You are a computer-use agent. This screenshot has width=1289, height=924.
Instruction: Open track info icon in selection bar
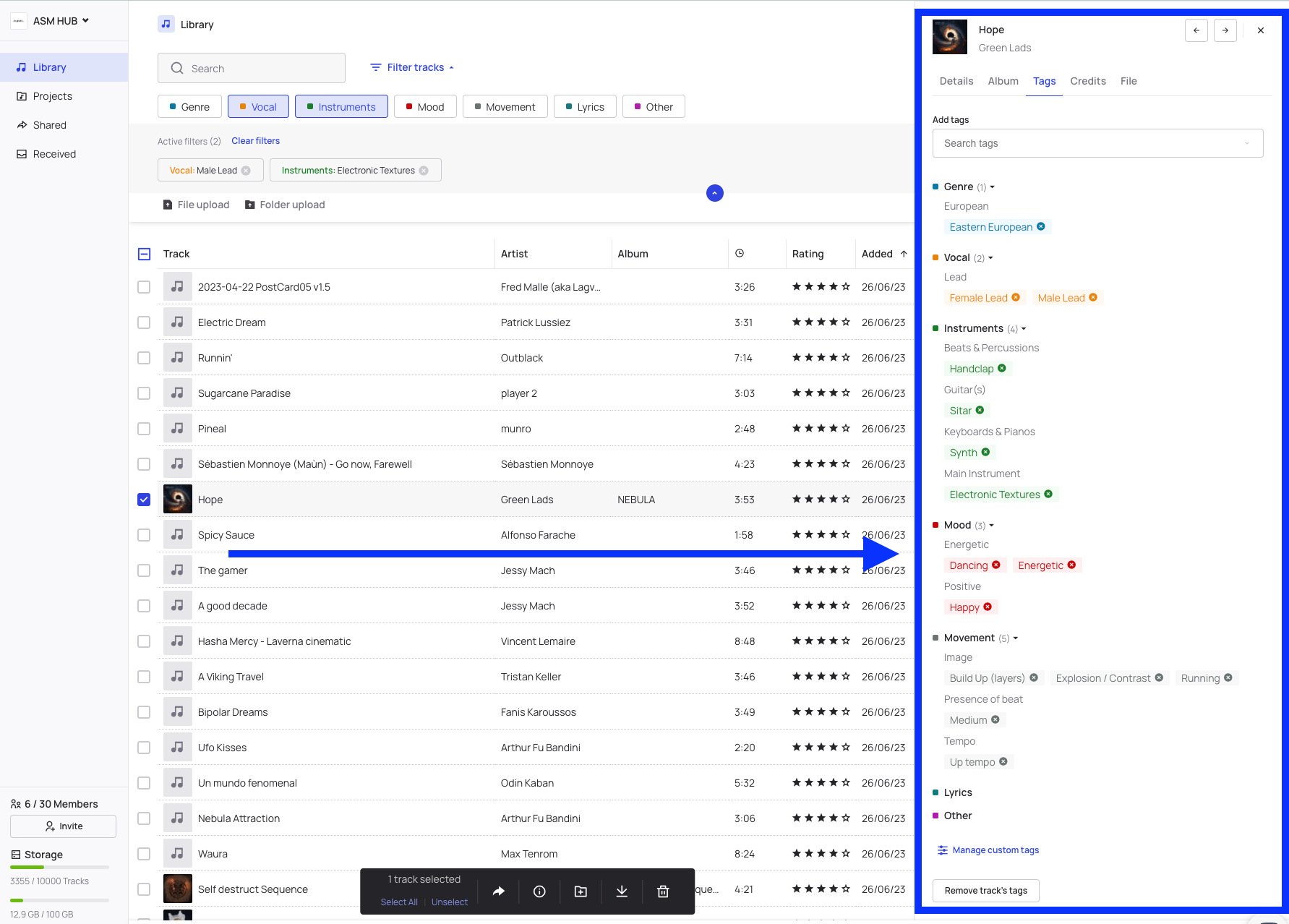click(539, 891)
